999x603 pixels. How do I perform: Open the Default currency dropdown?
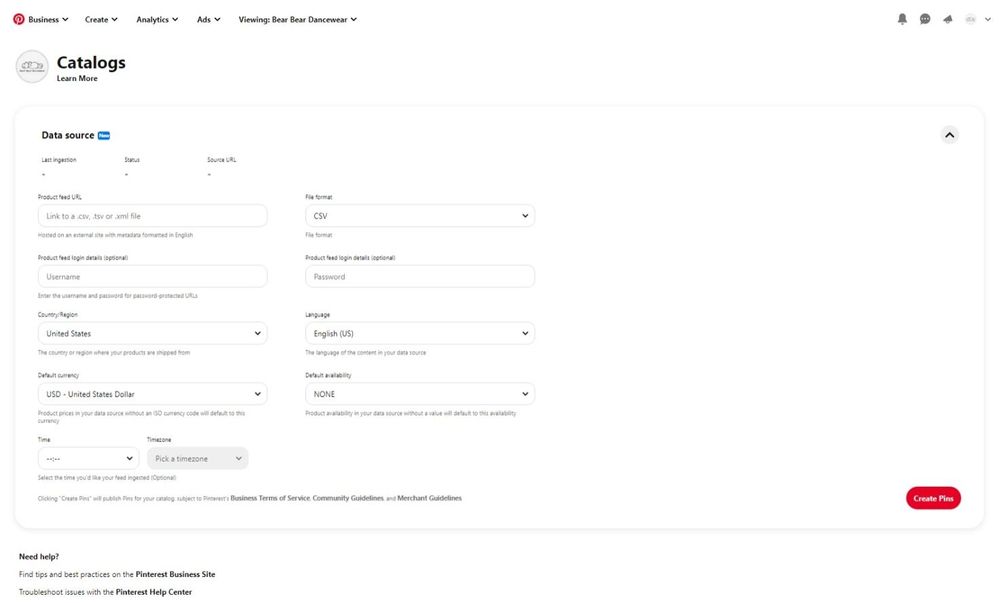click(x=152, y=394)
